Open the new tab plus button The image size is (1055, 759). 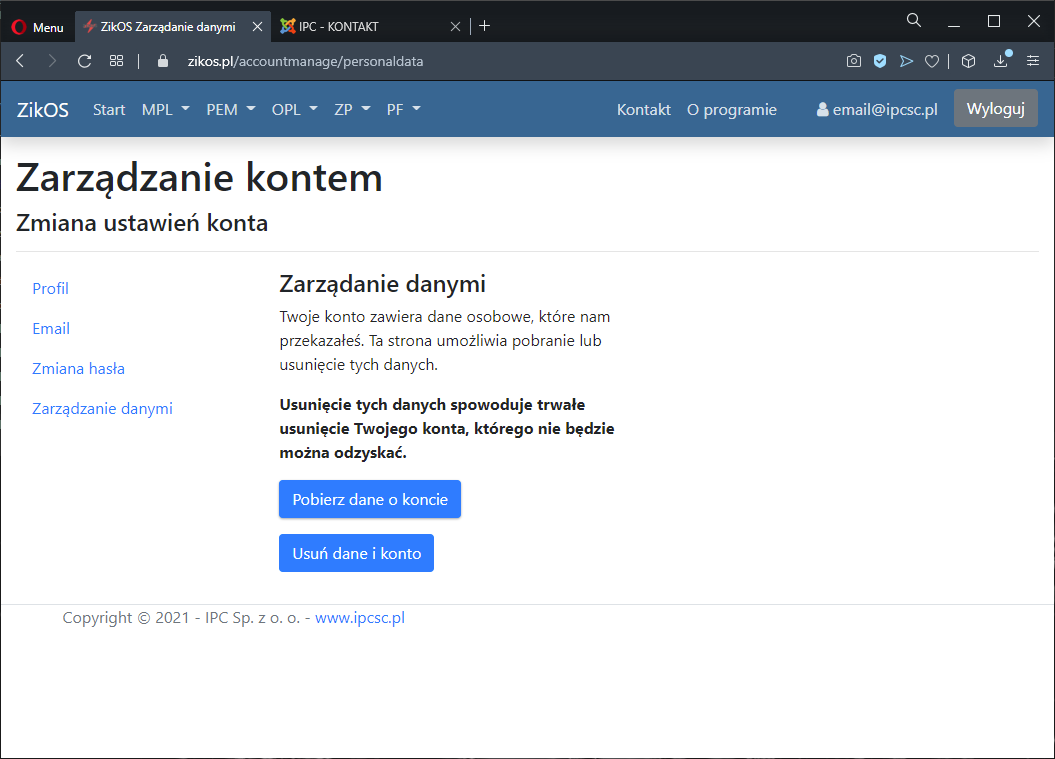click(x=485, y=26)
